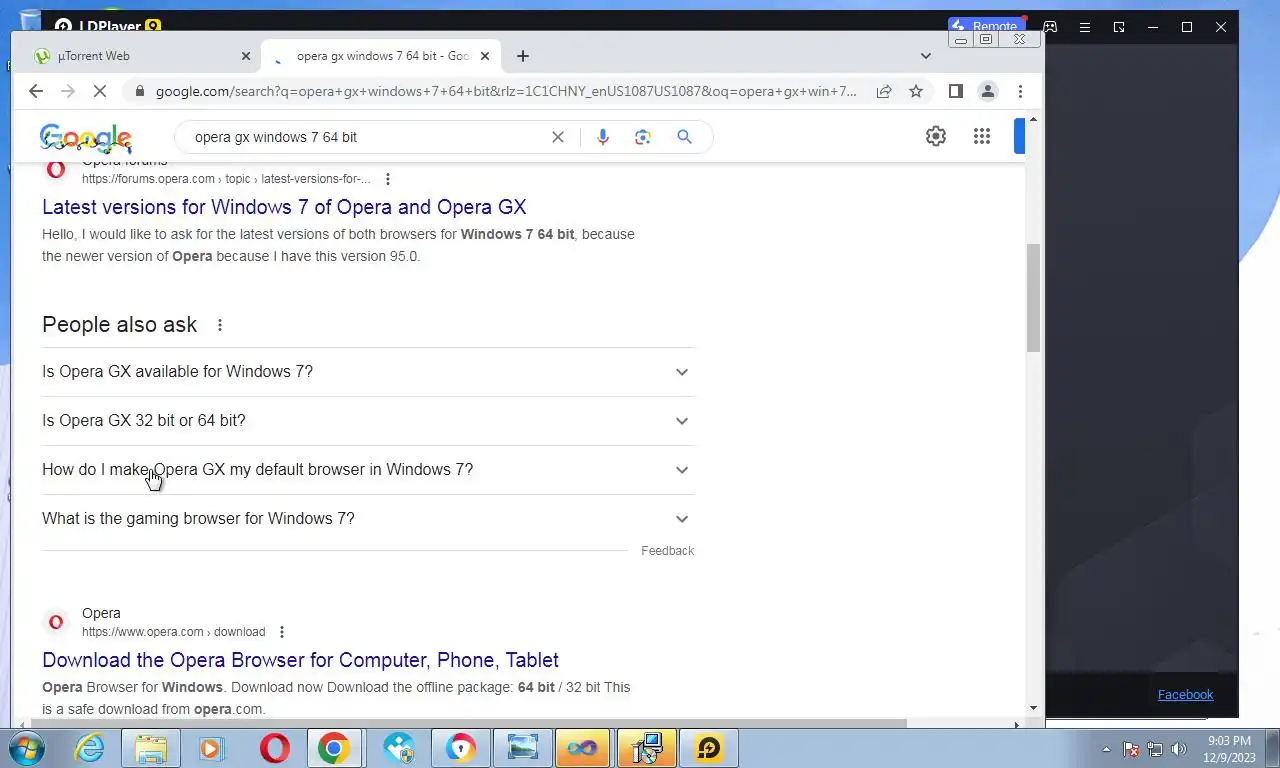Open Chrome side panel
Screen dimensions: 1280x768
coord(956,91)
